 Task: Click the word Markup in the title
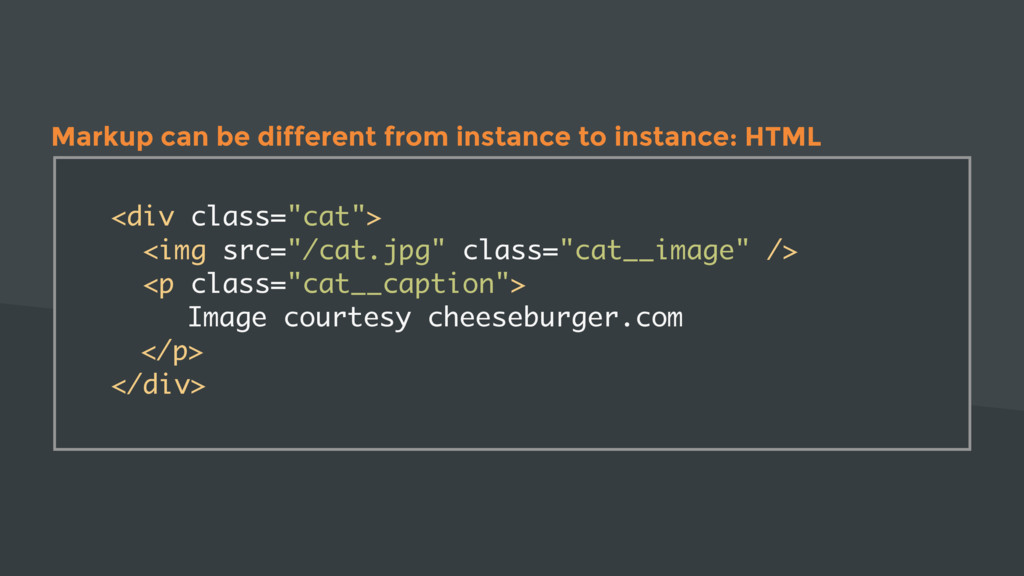click(x=103, y=137)
